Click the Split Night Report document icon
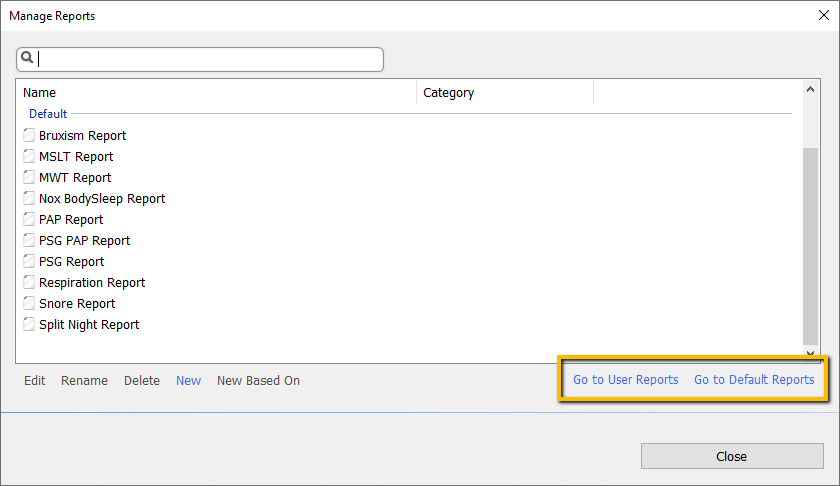This screenshot has width=840, height=486. (x=29, y=324)
